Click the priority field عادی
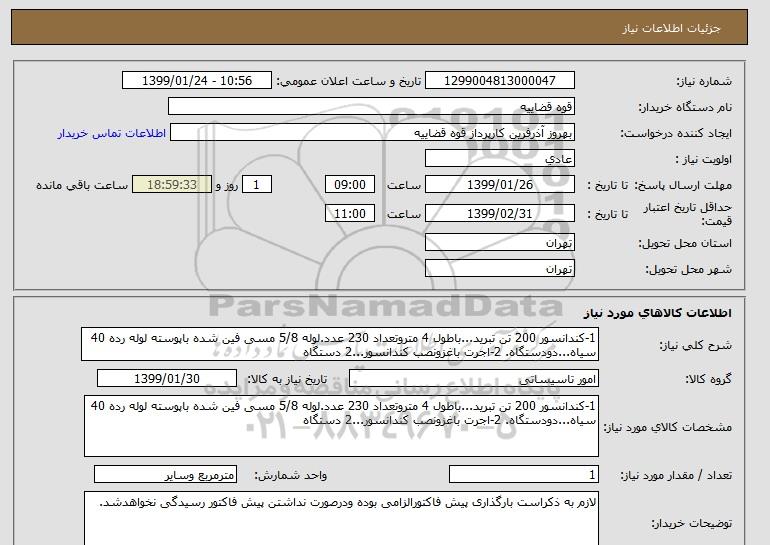Viewport: 770px width, 545px height. click(x=499, y=159)
